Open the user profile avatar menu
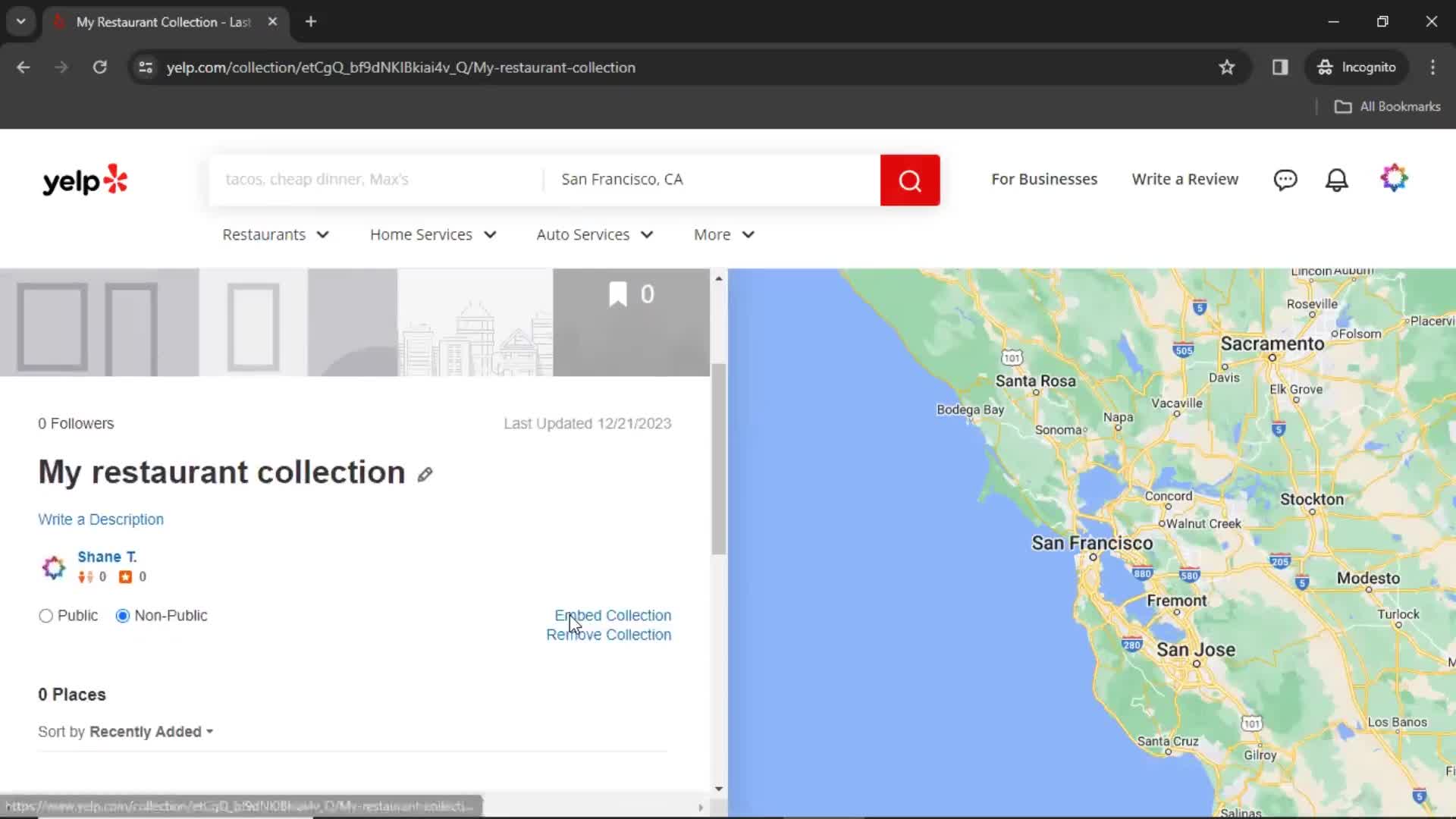1456x819 pixels. (x=1394, y=178)
